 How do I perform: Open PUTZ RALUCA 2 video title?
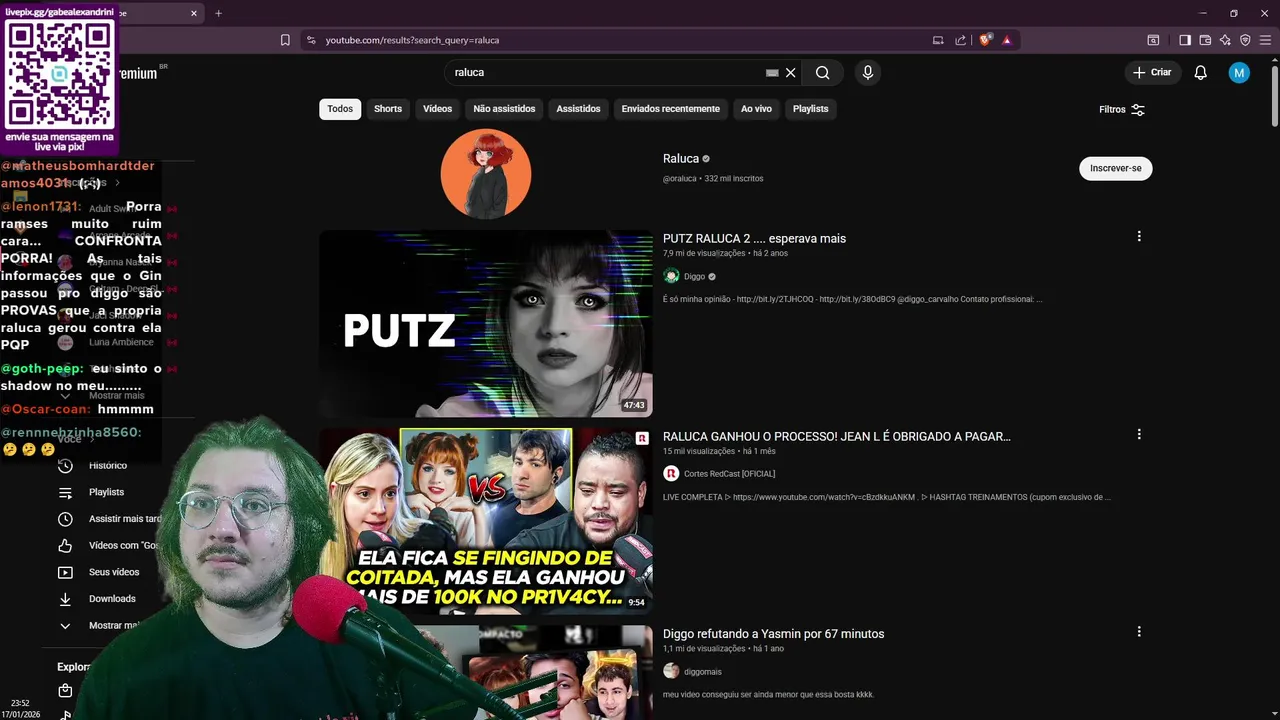[754, 239]
